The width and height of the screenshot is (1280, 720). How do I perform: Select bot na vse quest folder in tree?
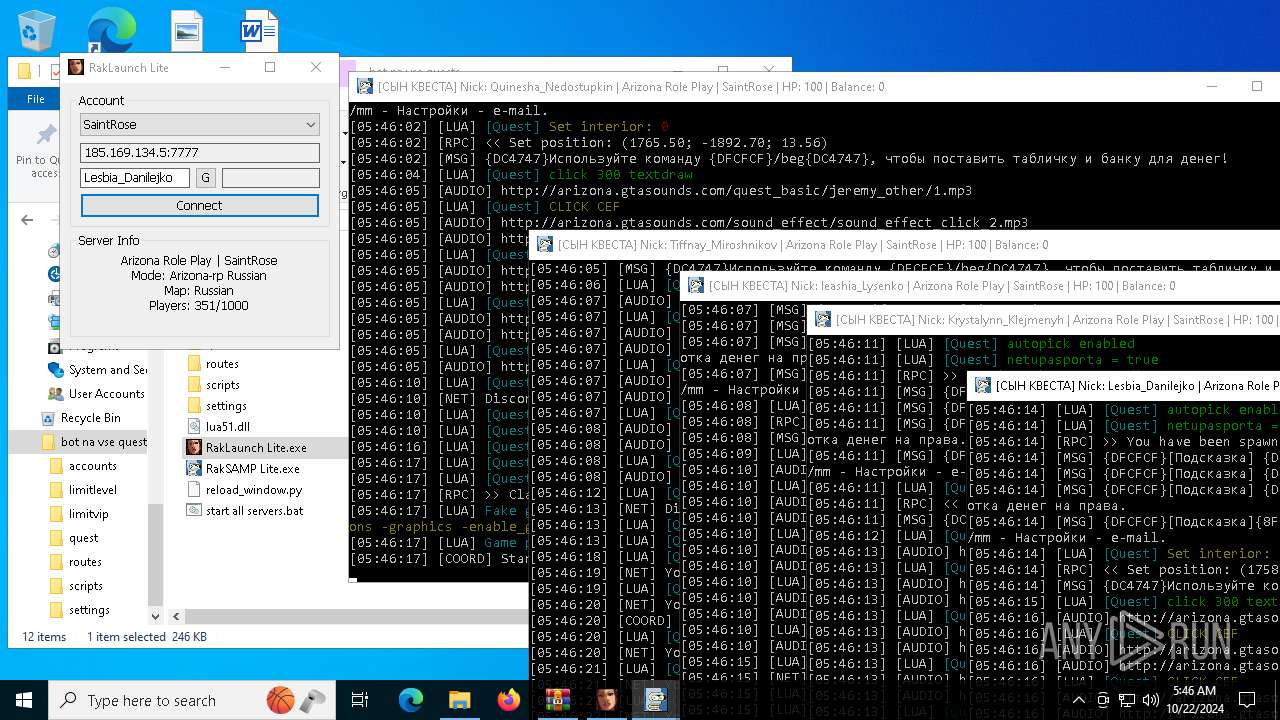94,442
